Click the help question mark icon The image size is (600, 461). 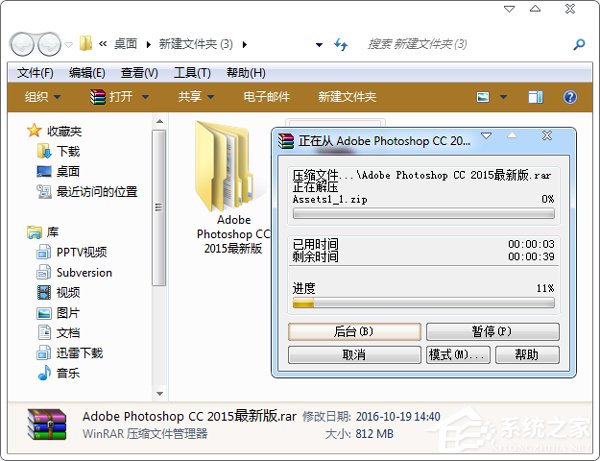pyautogui.click(x=570, y=97)
